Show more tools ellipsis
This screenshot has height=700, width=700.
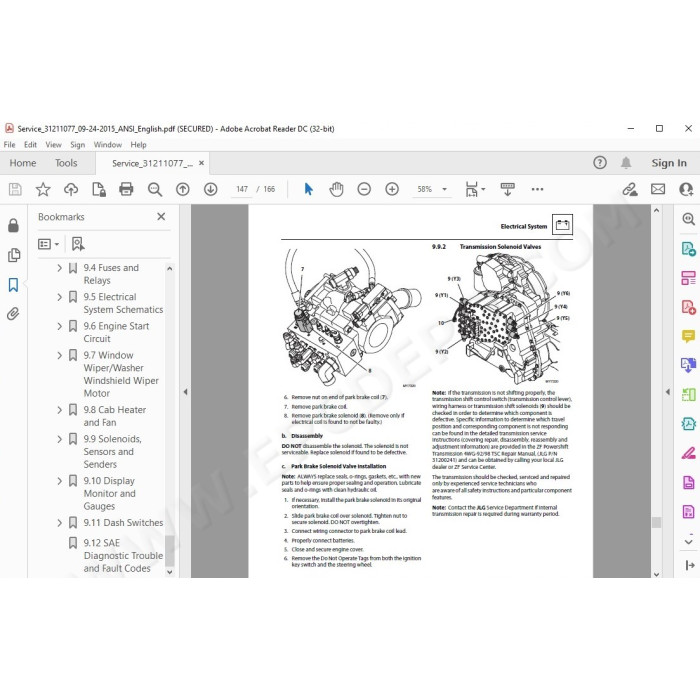coord(538,189)
